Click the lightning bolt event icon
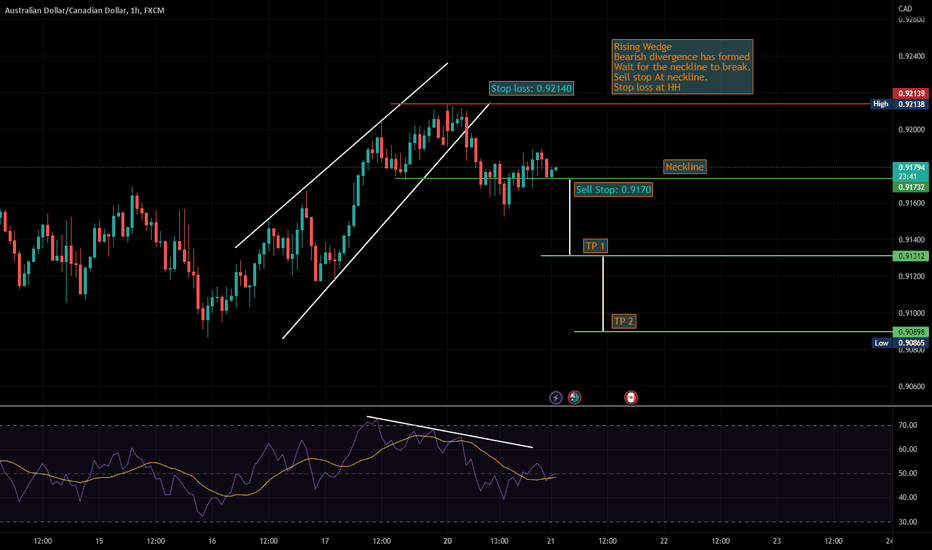The height and width of the screenshot is (550, 932). pyautogui.click(x=555, y=397)
